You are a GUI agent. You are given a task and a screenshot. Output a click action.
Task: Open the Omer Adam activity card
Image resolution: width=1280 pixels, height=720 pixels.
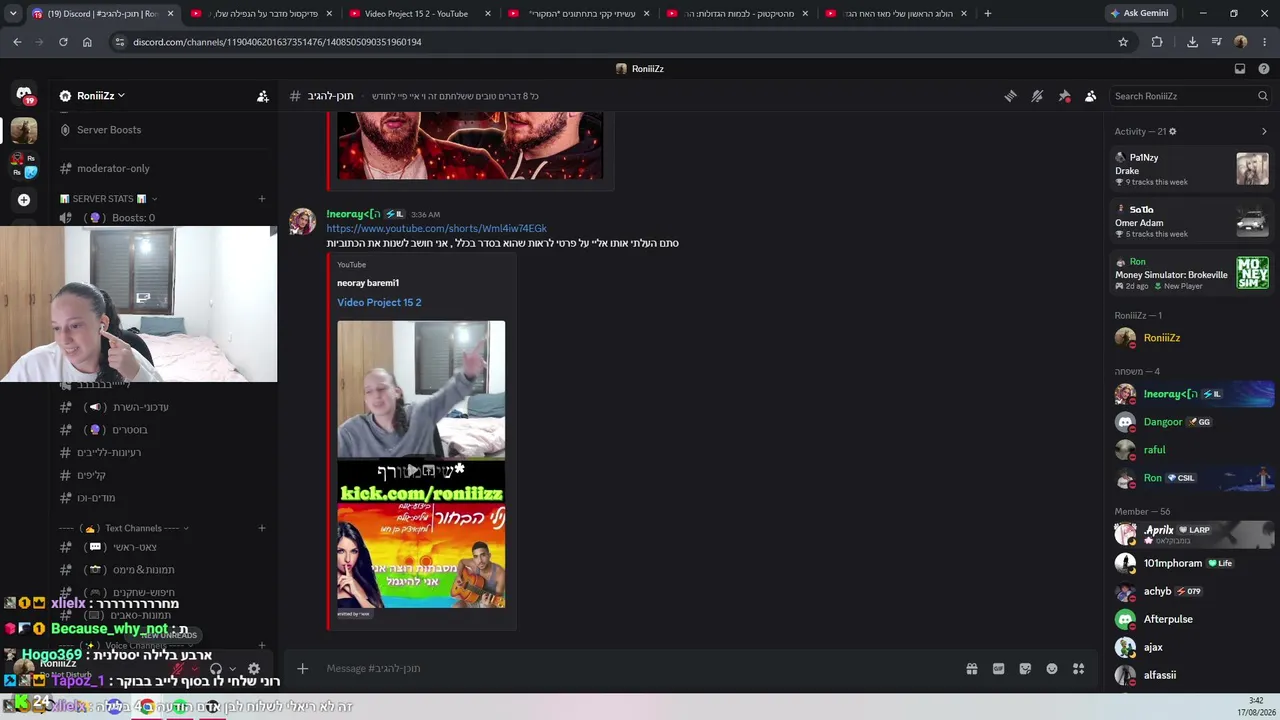pos(1192,222)
